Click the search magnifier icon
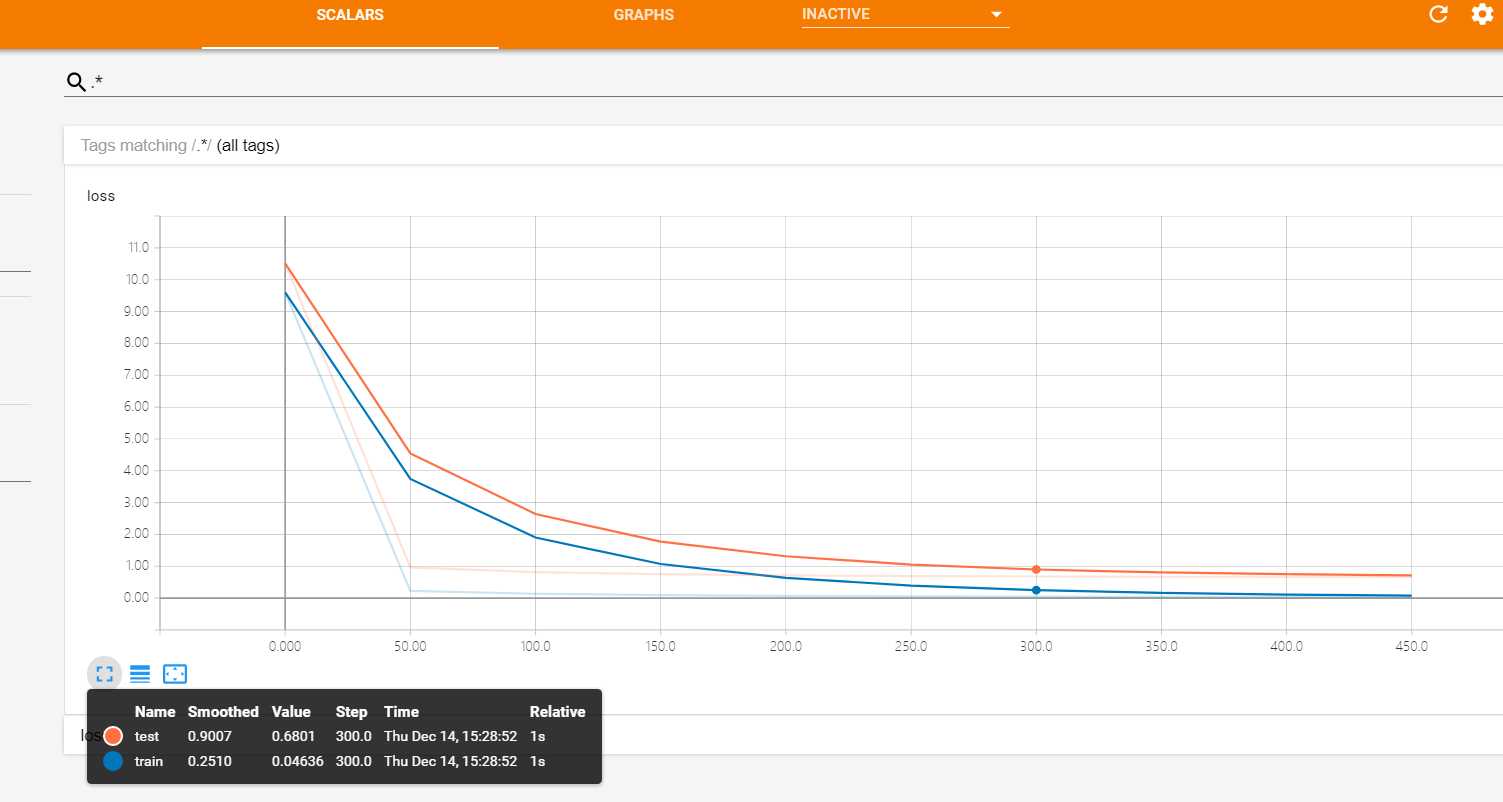Image resolution: width=1503 pixels, height=802 pixels. pos(76,81)
